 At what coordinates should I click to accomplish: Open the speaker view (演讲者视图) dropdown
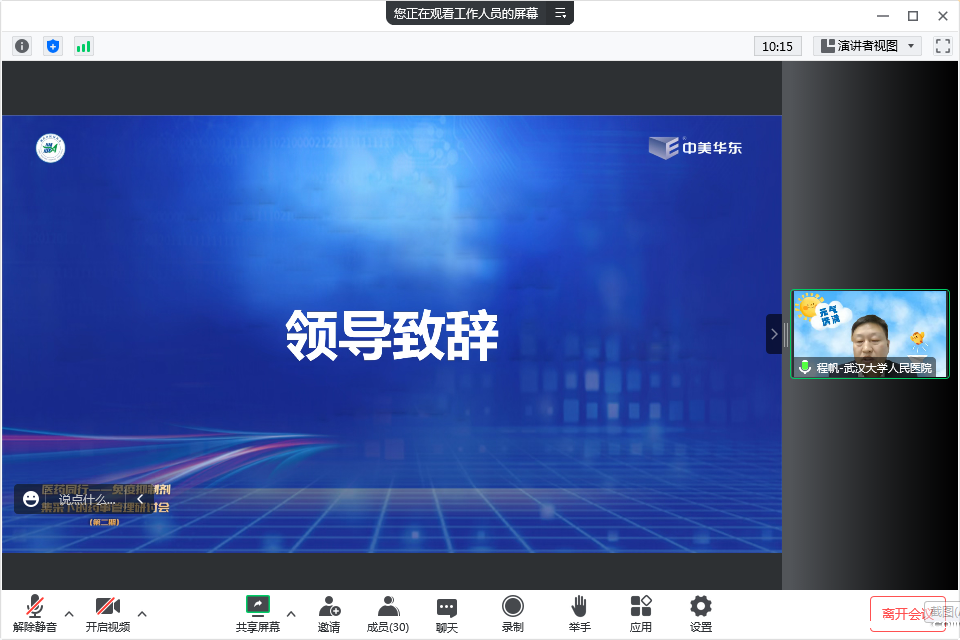(x=867, y=46)
